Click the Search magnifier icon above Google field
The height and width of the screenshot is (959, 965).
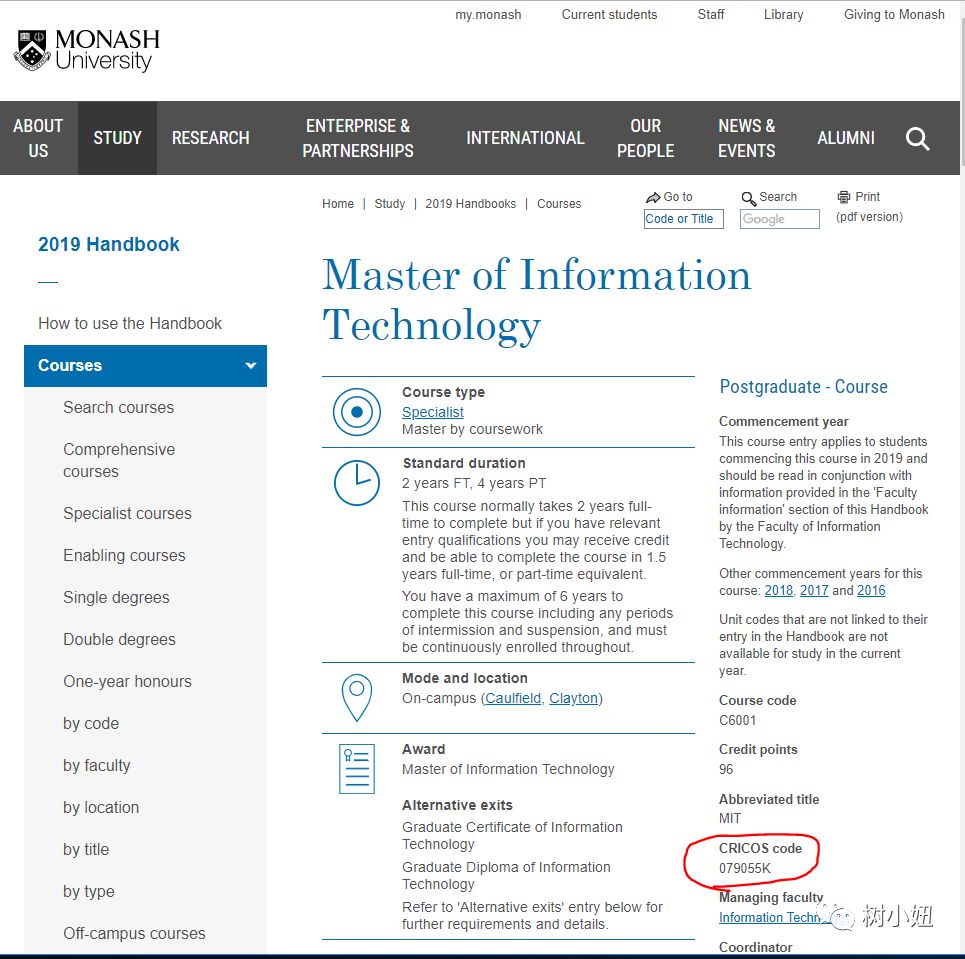pos(748,198)
